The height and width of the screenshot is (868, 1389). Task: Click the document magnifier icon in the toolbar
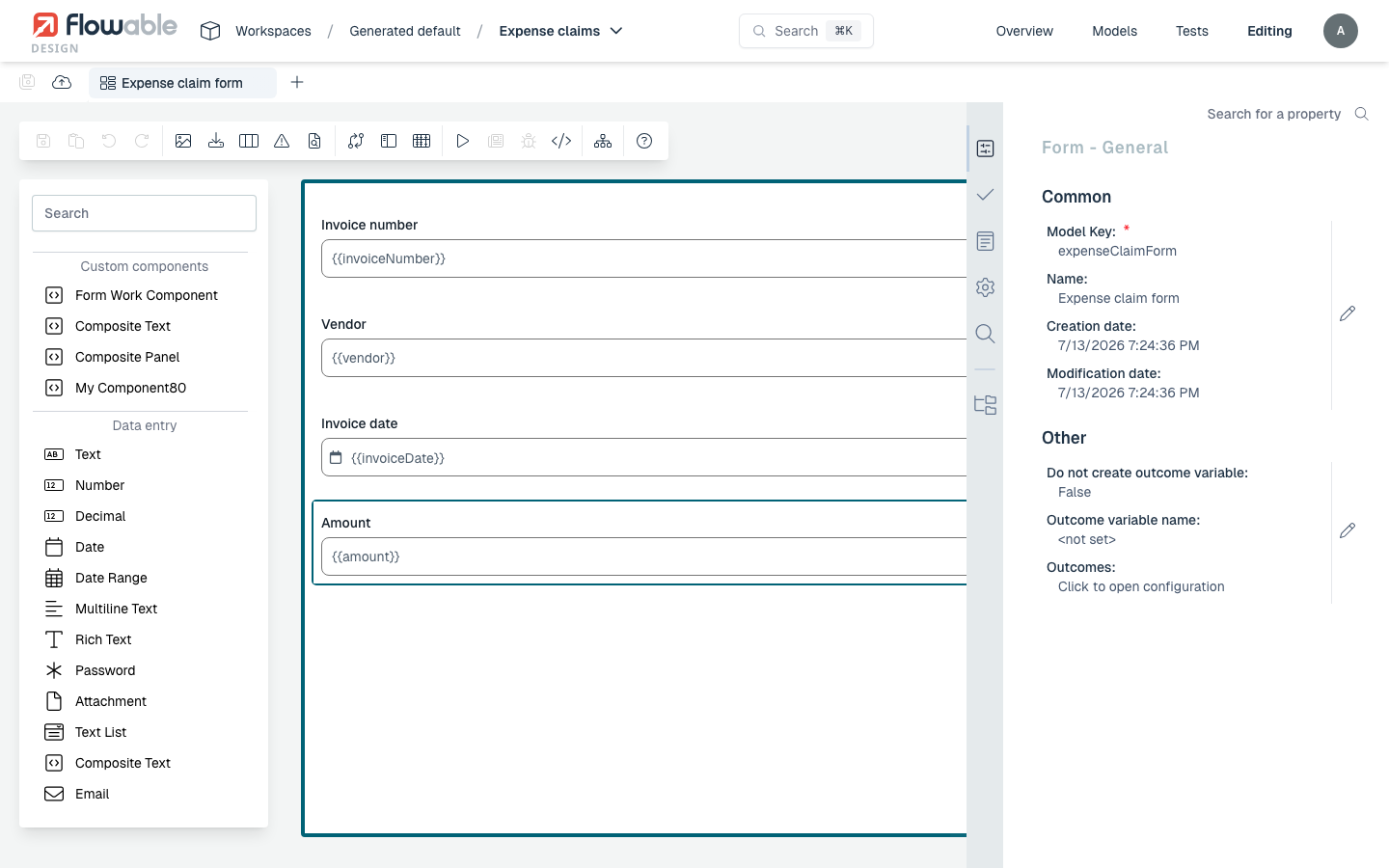[314, 141]
